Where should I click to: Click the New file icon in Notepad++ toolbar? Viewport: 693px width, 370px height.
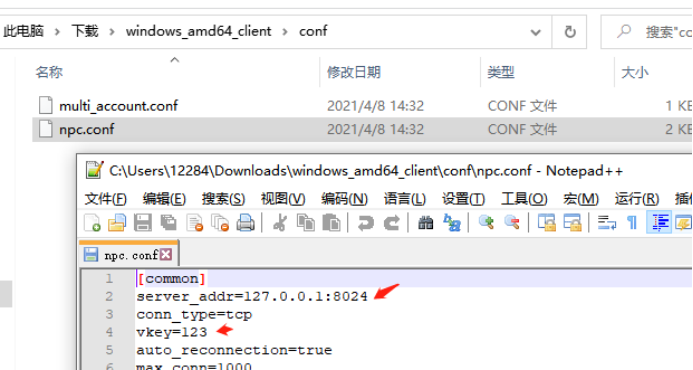[x=92, y=222]
